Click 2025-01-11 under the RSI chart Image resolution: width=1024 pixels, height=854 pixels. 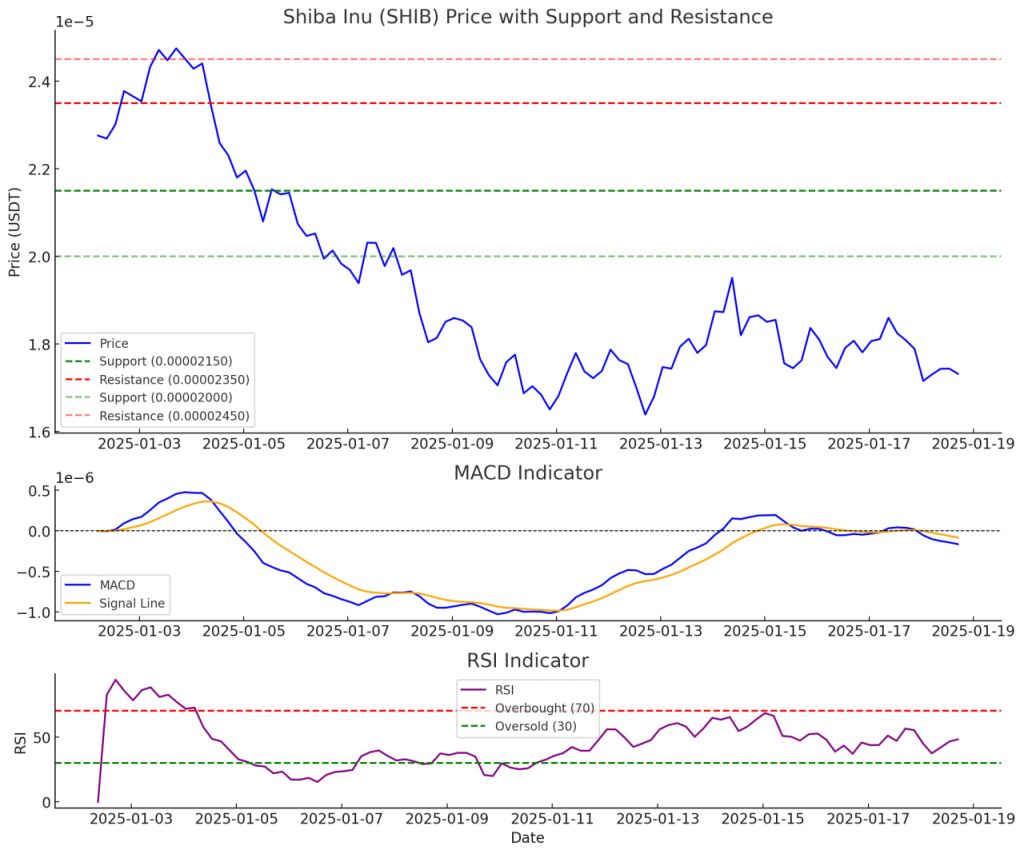click(552, 819)
